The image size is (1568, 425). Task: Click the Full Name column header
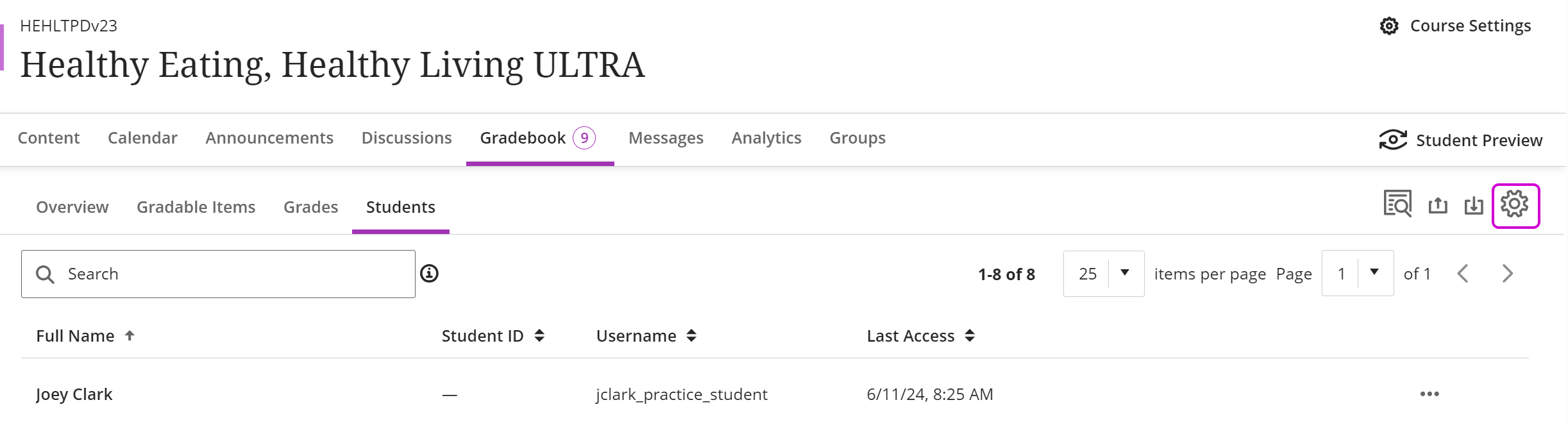[75, 336]
